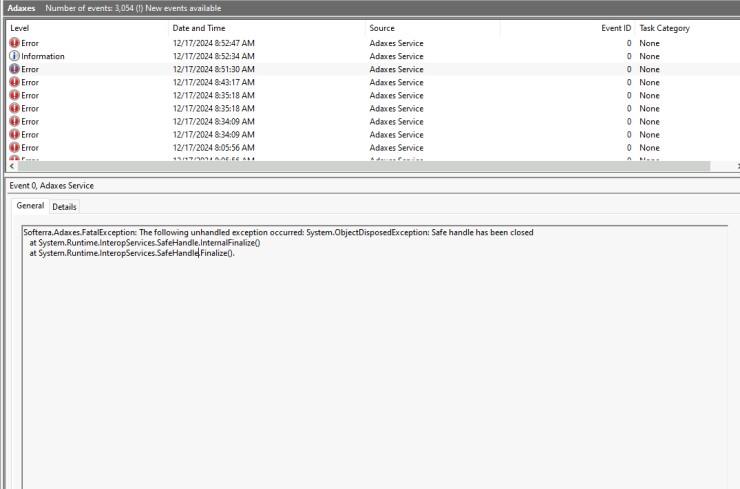Click Event ID 0 of the 8:51:30 AM event

coord(629,69)
